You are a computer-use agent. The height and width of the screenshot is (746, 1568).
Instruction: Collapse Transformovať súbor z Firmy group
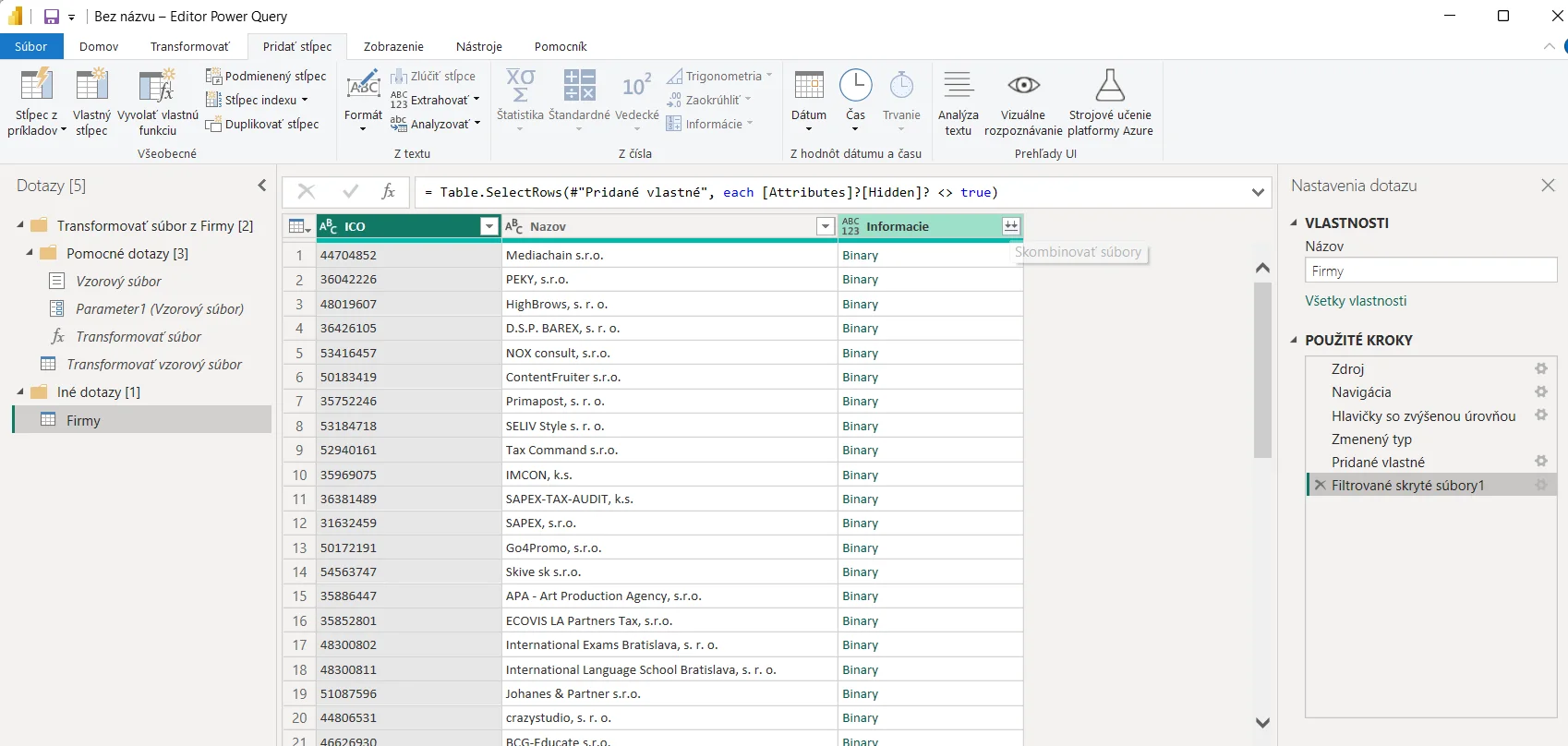[20, 225]
